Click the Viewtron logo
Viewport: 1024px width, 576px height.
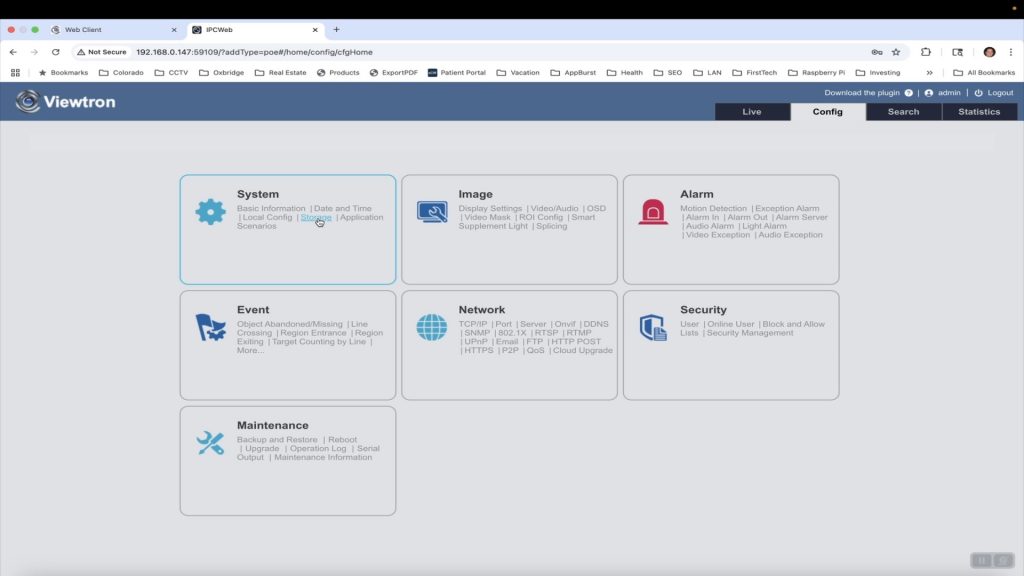tap(65, 101)
